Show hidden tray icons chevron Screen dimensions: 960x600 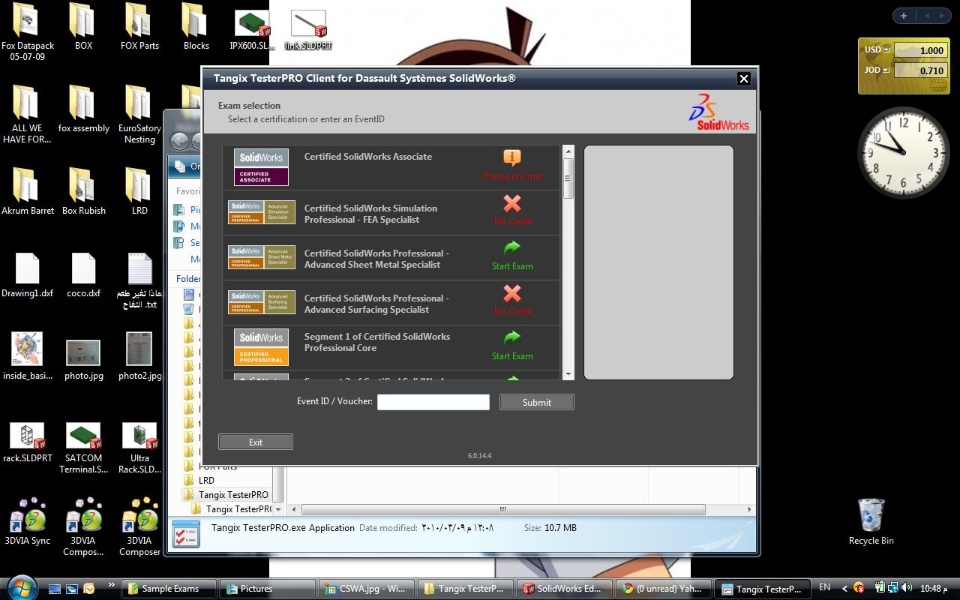click(x=844, y=588)
